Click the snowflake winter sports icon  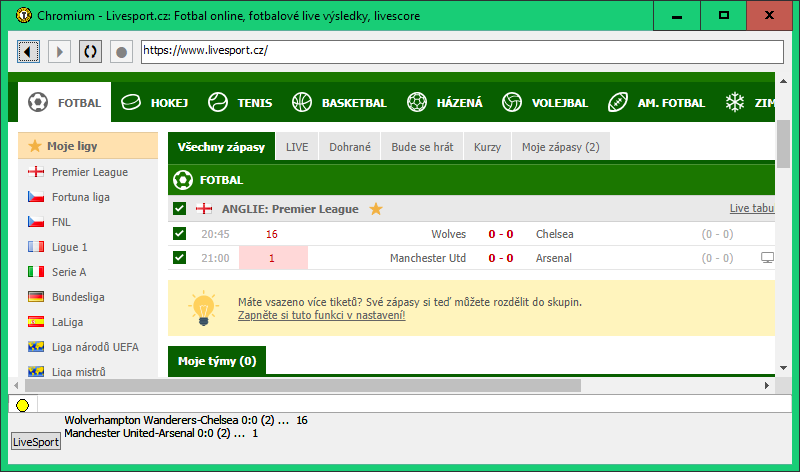click(x=735, y=102)
